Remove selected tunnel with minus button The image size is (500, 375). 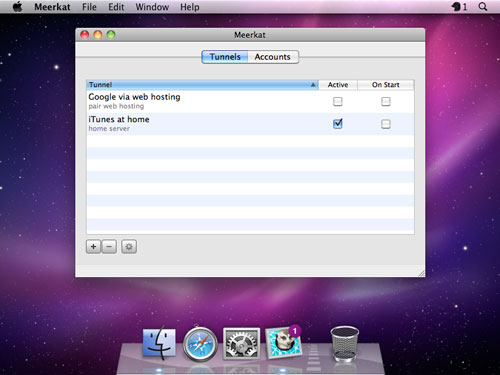tap(109, 247)
